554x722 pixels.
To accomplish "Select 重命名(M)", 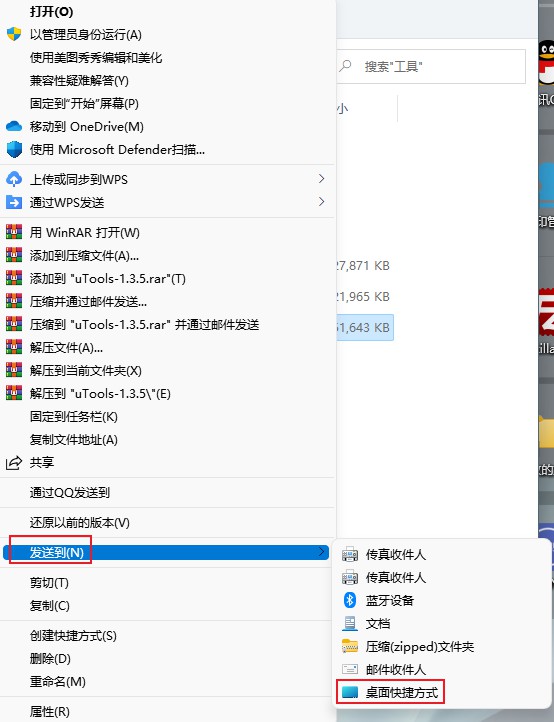I will tap(58, 681).
